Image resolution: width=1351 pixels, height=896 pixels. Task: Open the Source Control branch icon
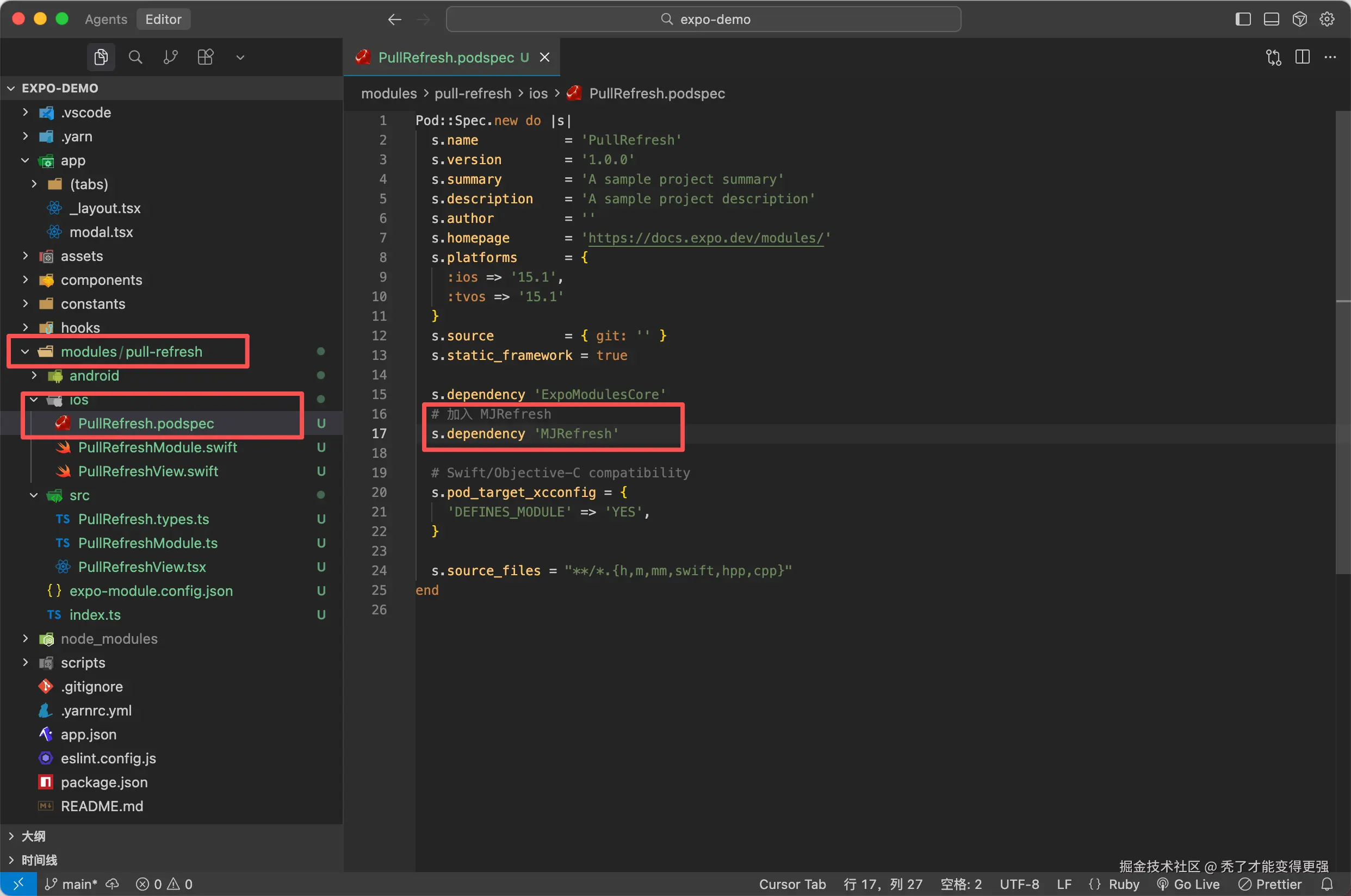tap(170, 57)
